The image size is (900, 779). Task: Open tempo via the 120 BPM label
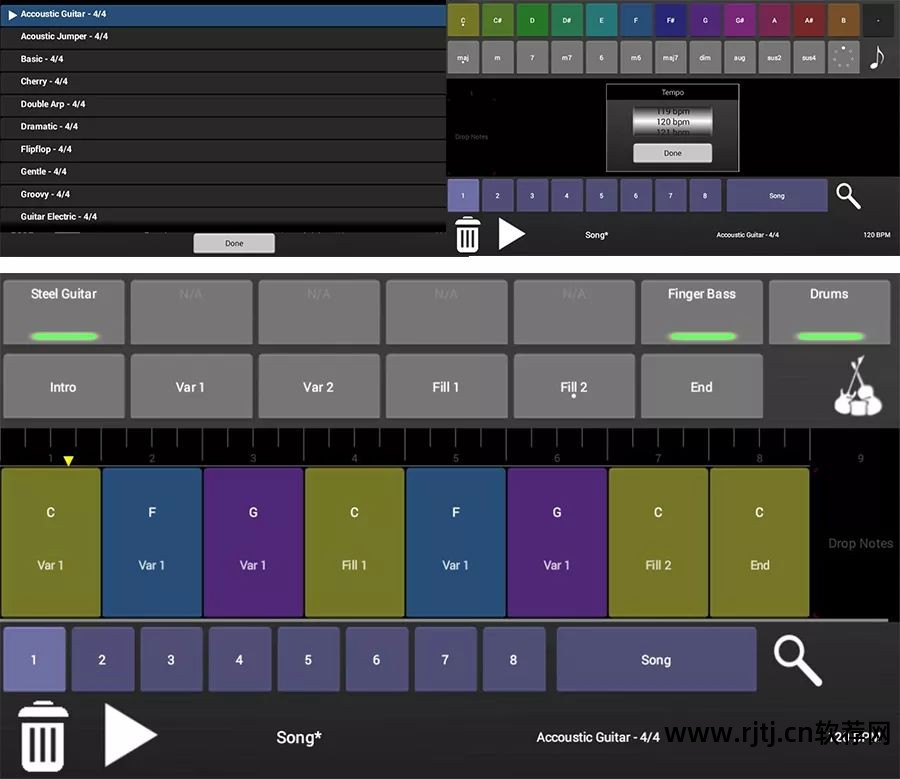click(876, 235)
